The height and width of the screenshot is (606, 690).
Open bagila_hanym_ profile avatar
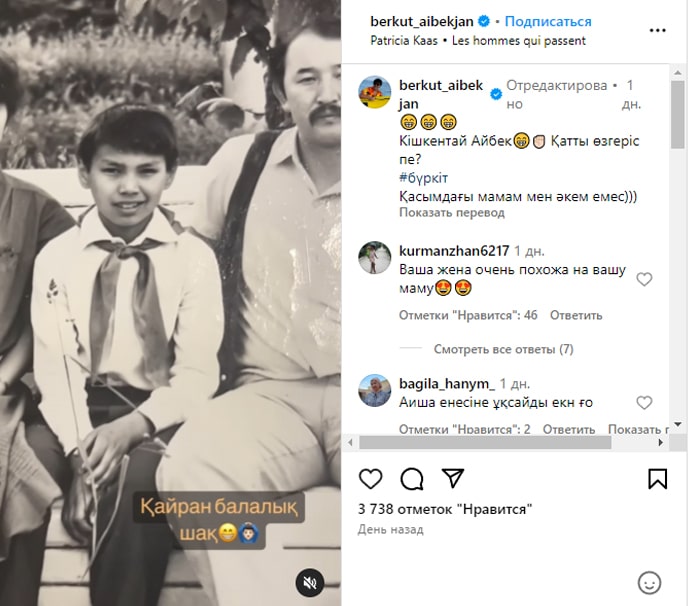point(374,391)
